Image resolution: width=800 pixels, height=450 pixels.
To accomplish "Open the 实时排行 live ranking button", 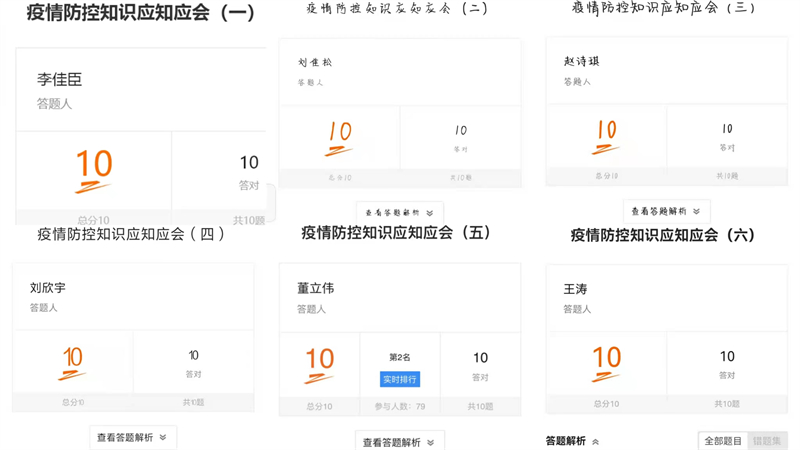I will click(x=400, y=379).
